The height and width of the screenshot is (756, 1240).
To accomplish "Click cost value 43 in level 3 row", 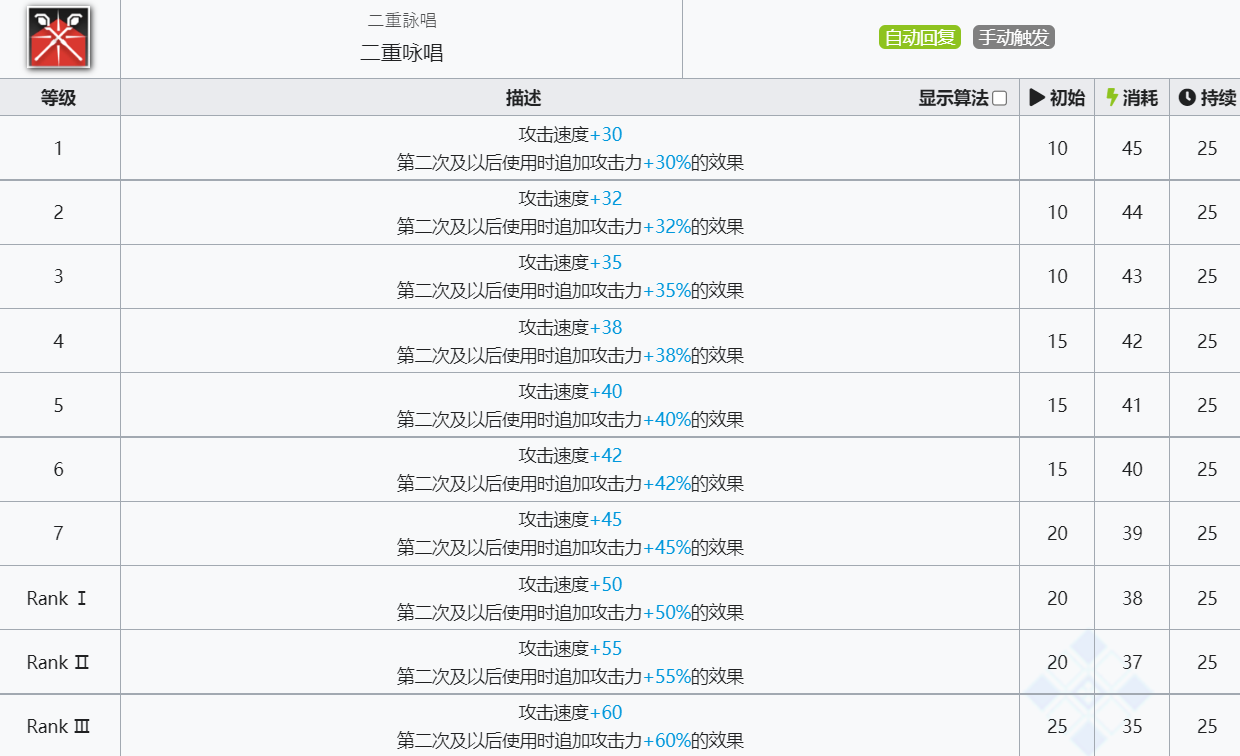I will click(x=1132, y=276).
